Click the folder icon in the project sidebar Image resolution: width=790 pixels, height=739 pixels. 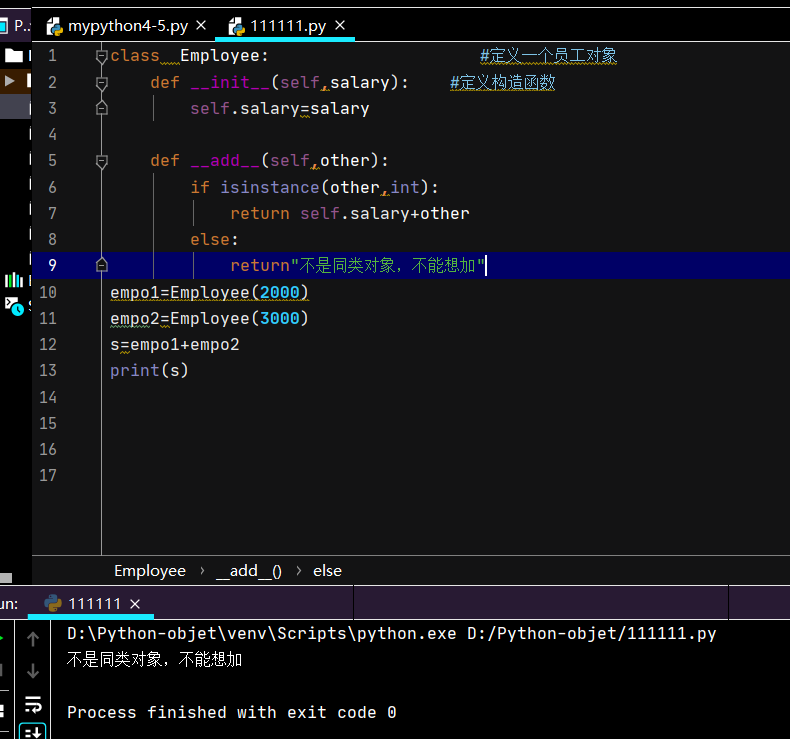pyautogui.click(x=14, y=55)
